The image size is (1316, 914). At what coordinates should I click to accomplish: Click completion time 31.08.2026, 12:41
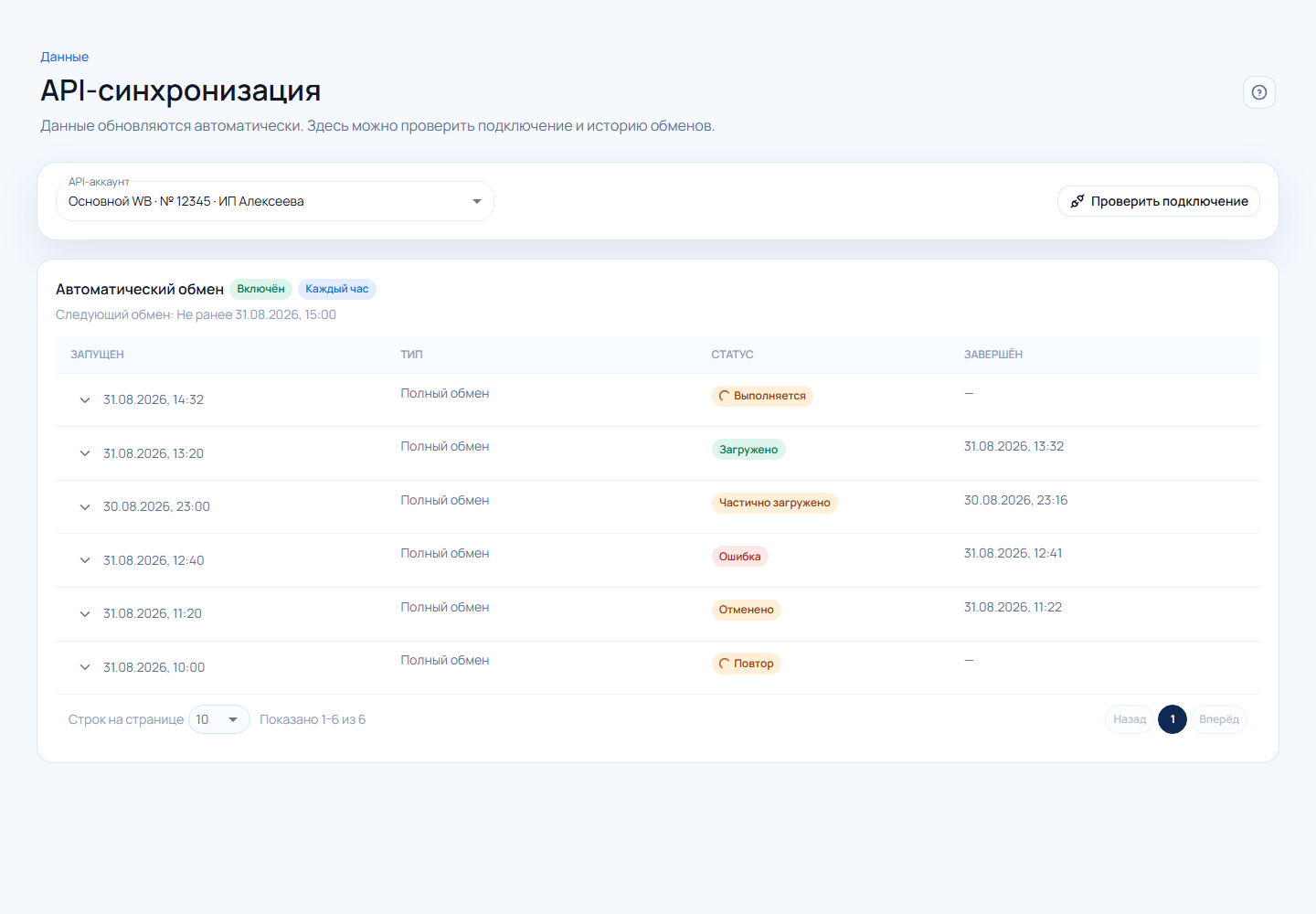click(x=1013, y=554)
